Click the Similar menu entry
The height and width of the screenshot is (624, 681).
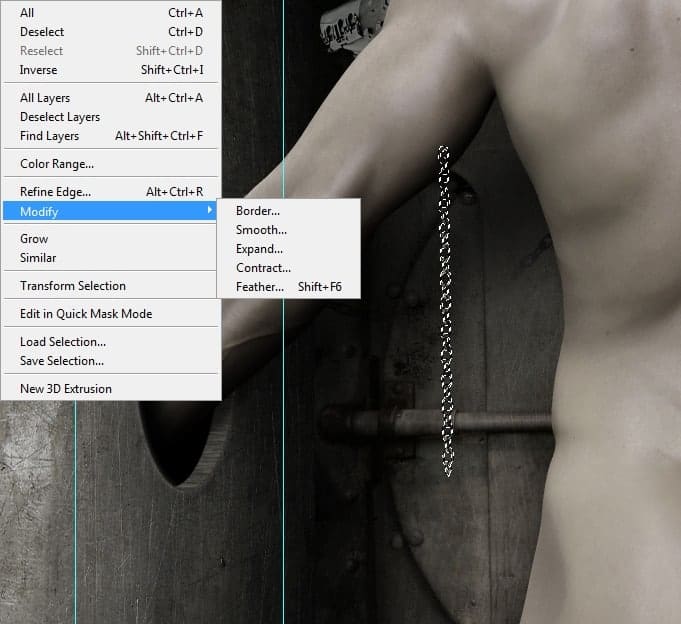coord(109,258)
